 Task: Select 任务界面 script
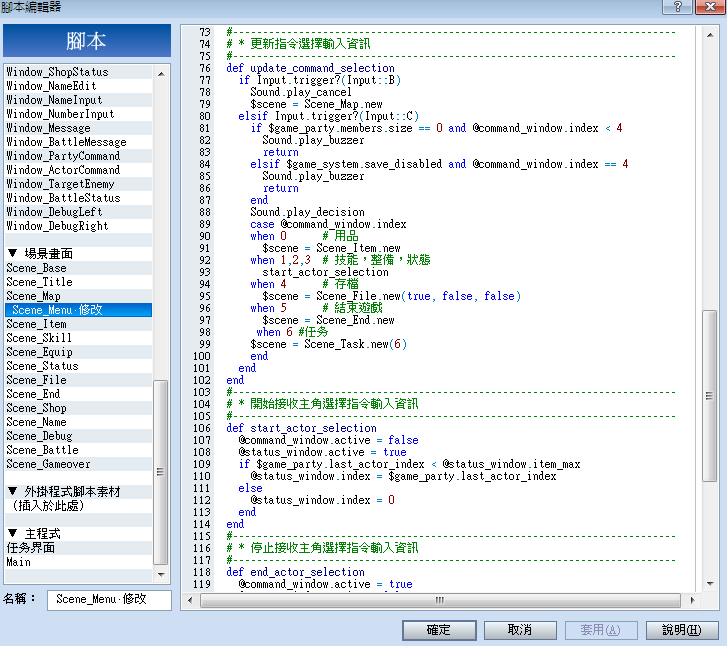78,548
